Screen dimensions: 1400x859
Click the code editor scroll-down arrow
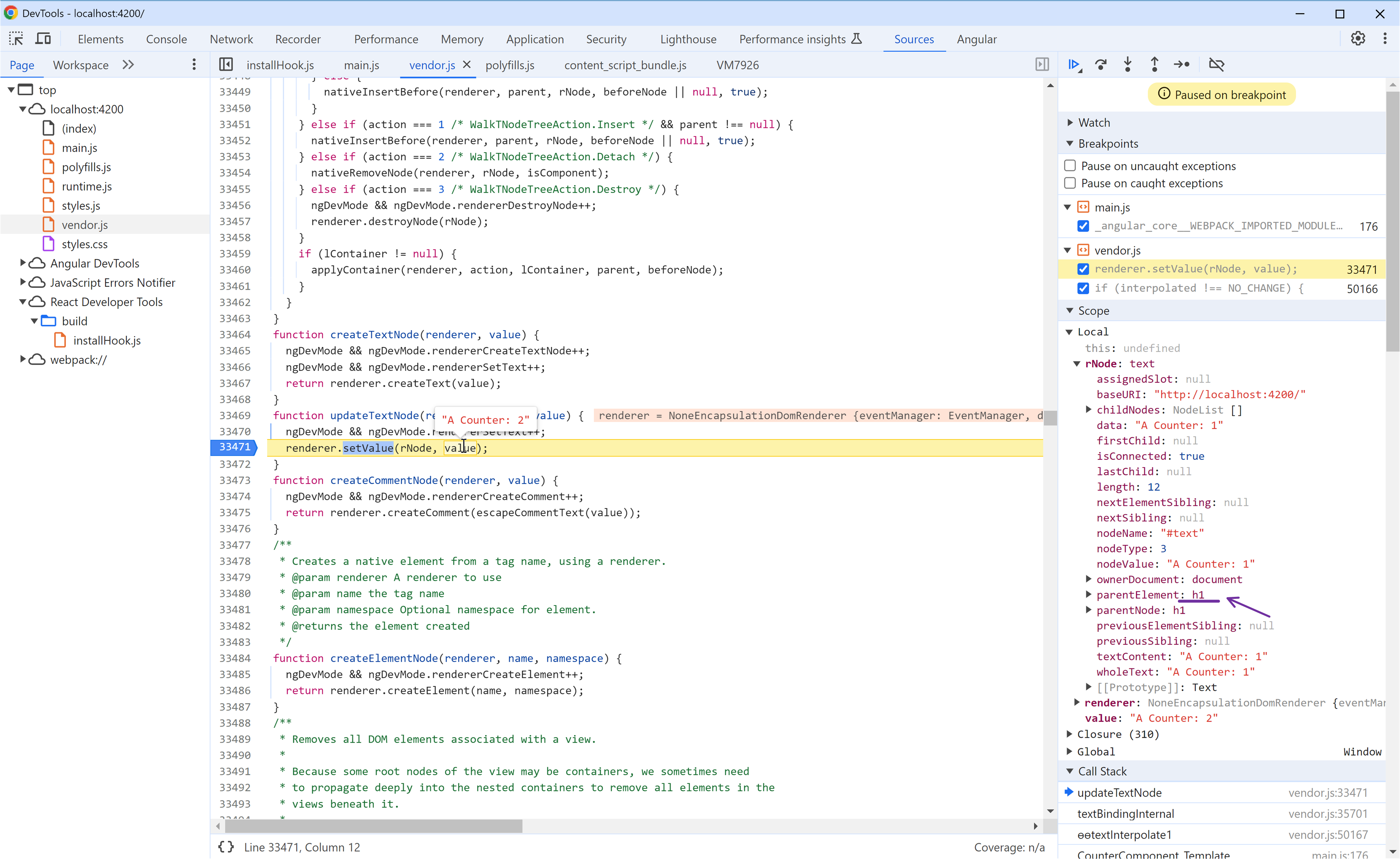pos(1050,811)
